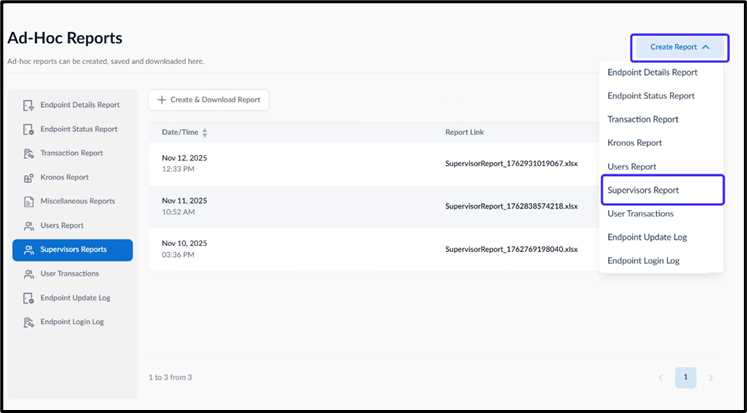Screen dimensions: 747x413
Task: Open Endpoint Status Report in sidebar
Action: (72, 129)
